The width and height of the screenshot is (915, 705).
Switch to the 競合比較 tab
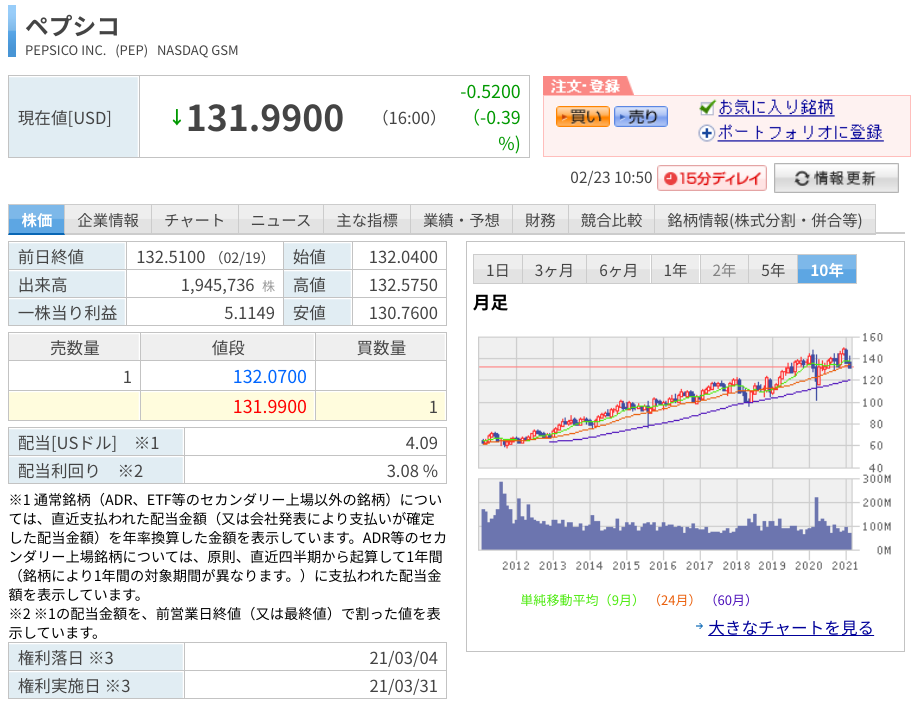611,220
